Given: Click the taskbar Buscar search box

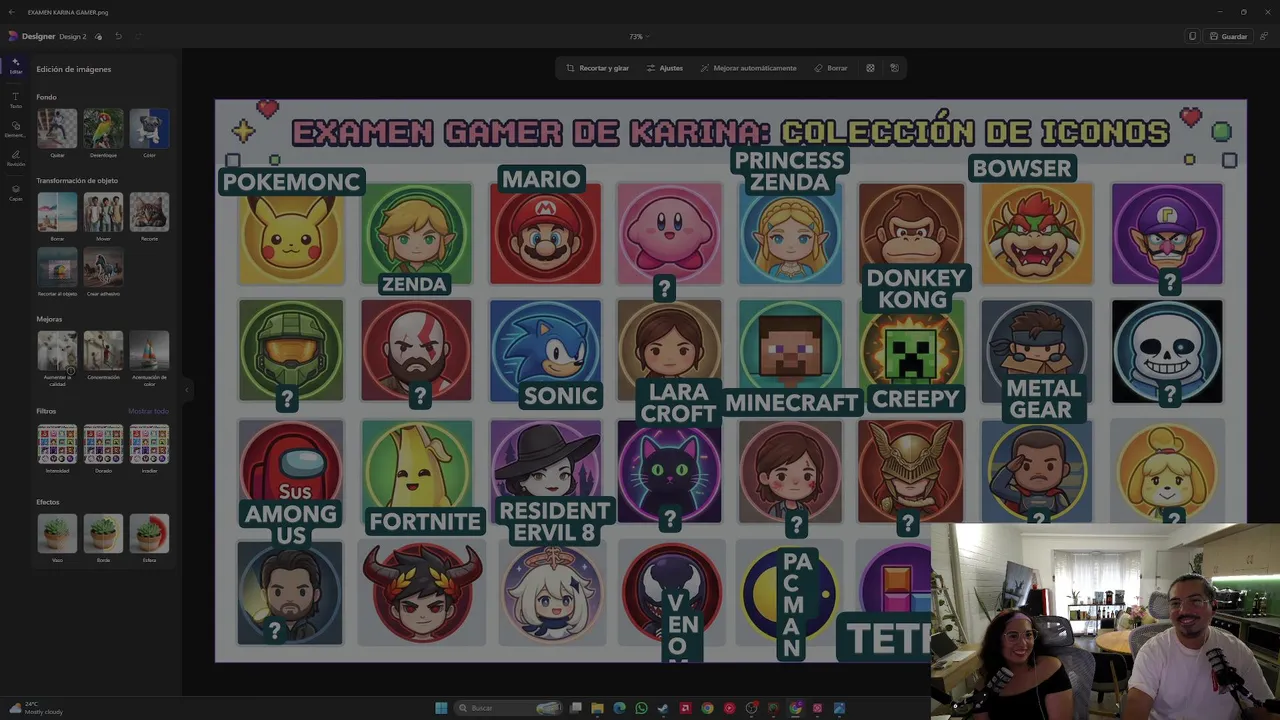Looking at the screenshot, I should point(508,708).
